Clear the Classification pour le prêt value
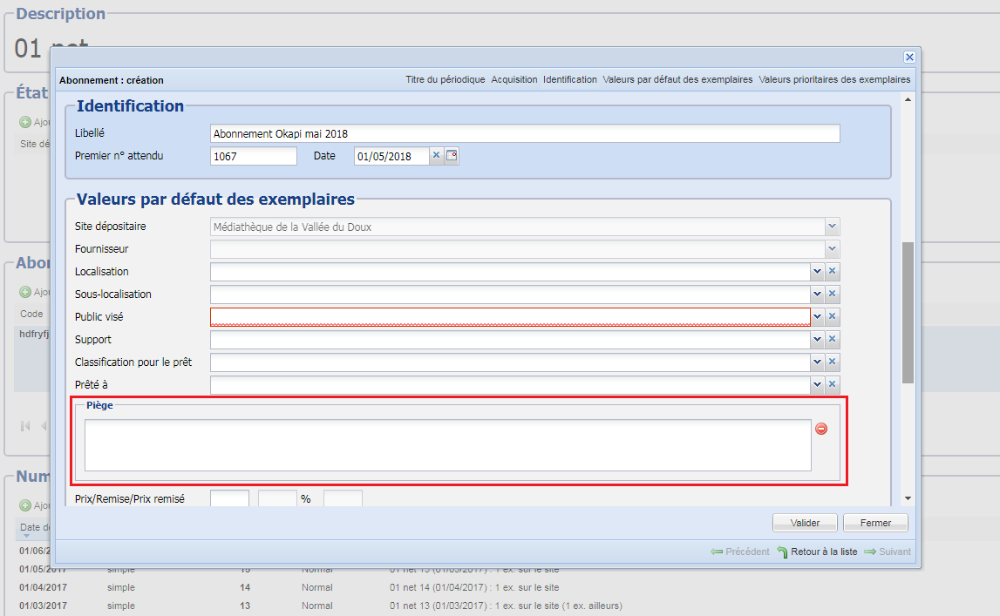Screen dimensions: 1000x616 tap(832, 362)
